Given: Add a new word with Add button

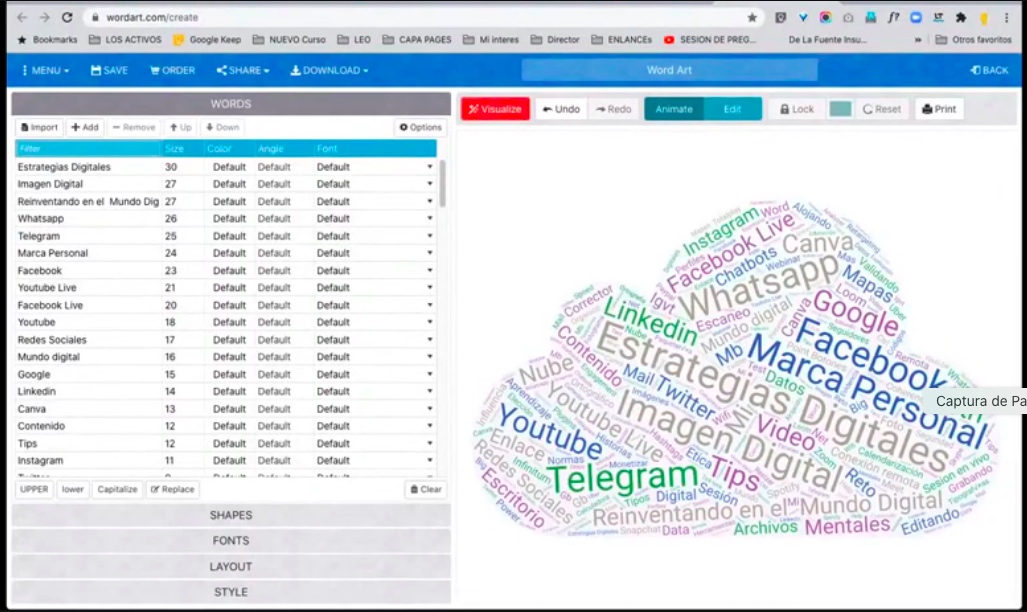Looking at the screenshot, I should pos(85,127).
